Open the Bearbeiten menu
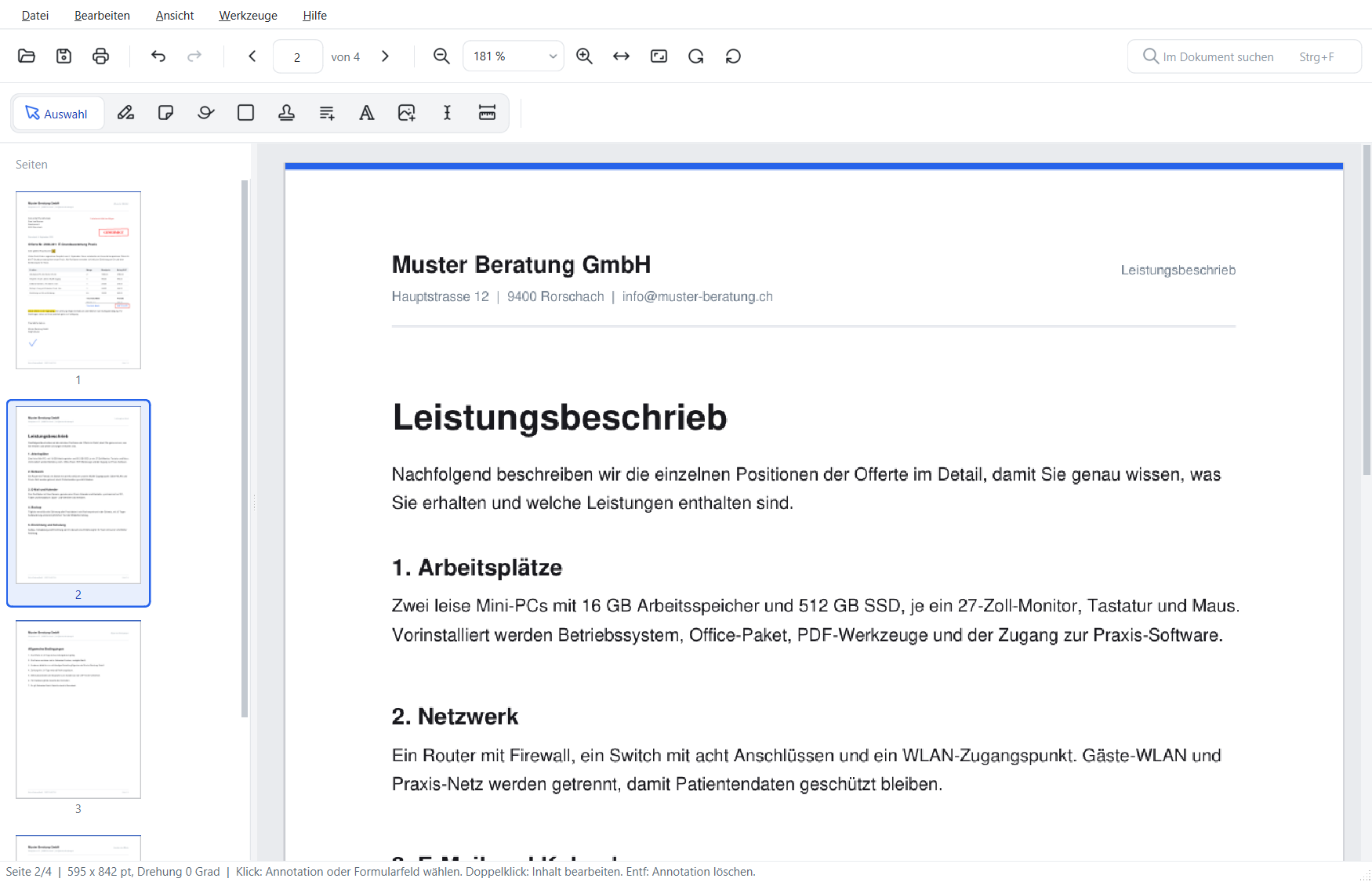The height and width of the screenshot is (882, 1372). click(x=102, y=15)
